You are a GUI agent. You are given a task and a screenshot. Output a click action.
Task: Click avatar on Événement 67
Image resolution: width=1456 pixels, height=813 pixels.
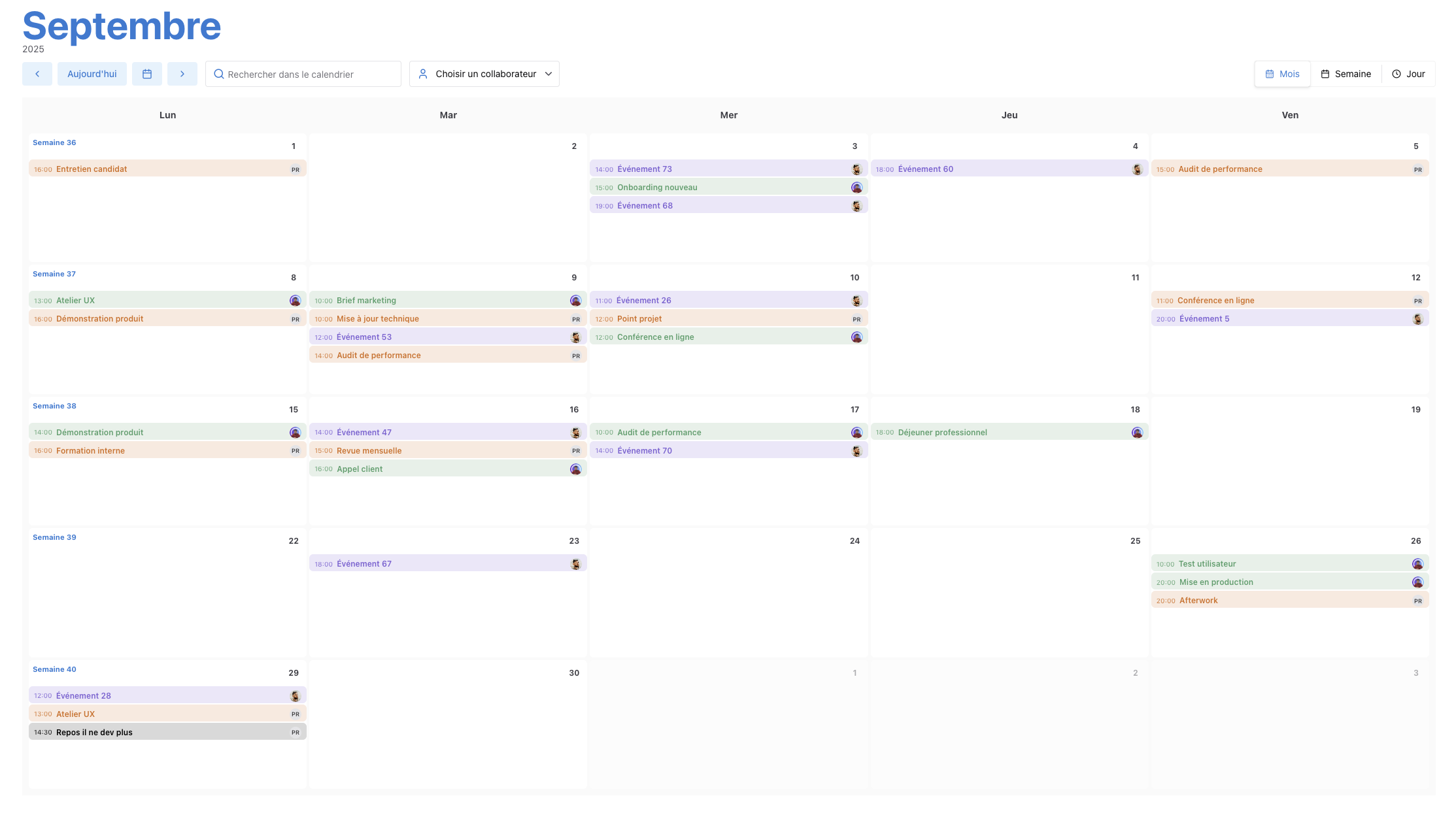pos(575,564)
